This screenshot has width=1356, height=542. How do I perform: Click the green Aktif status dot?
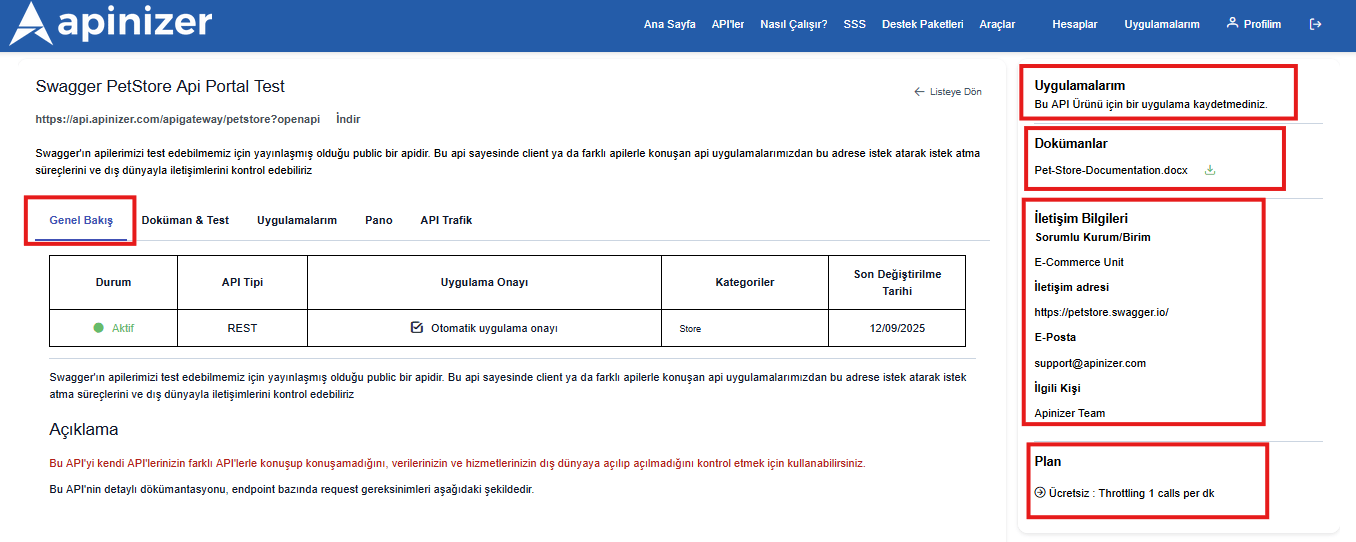[99, 328]
